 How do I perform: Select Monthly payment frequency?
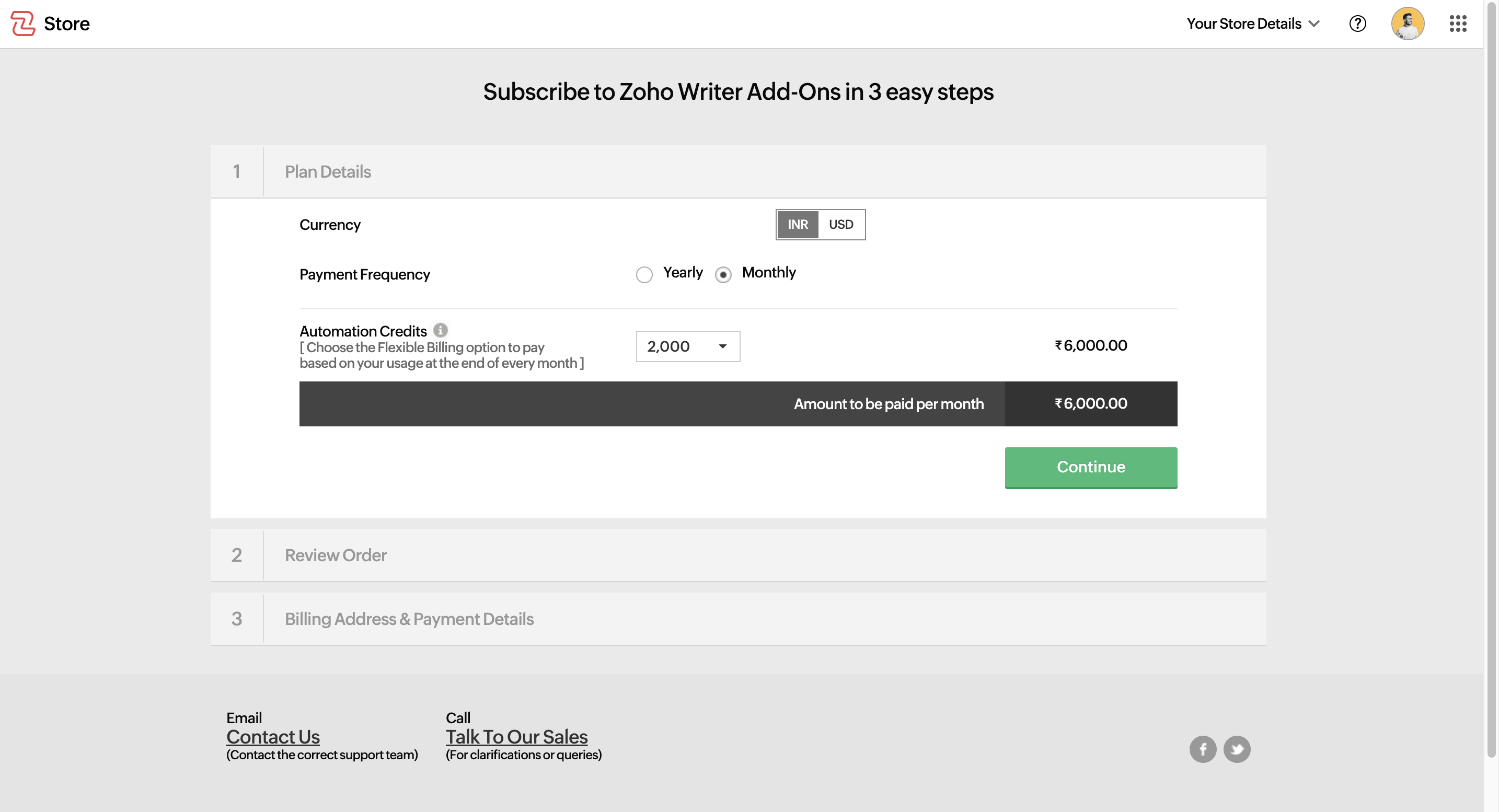point(723,274)
